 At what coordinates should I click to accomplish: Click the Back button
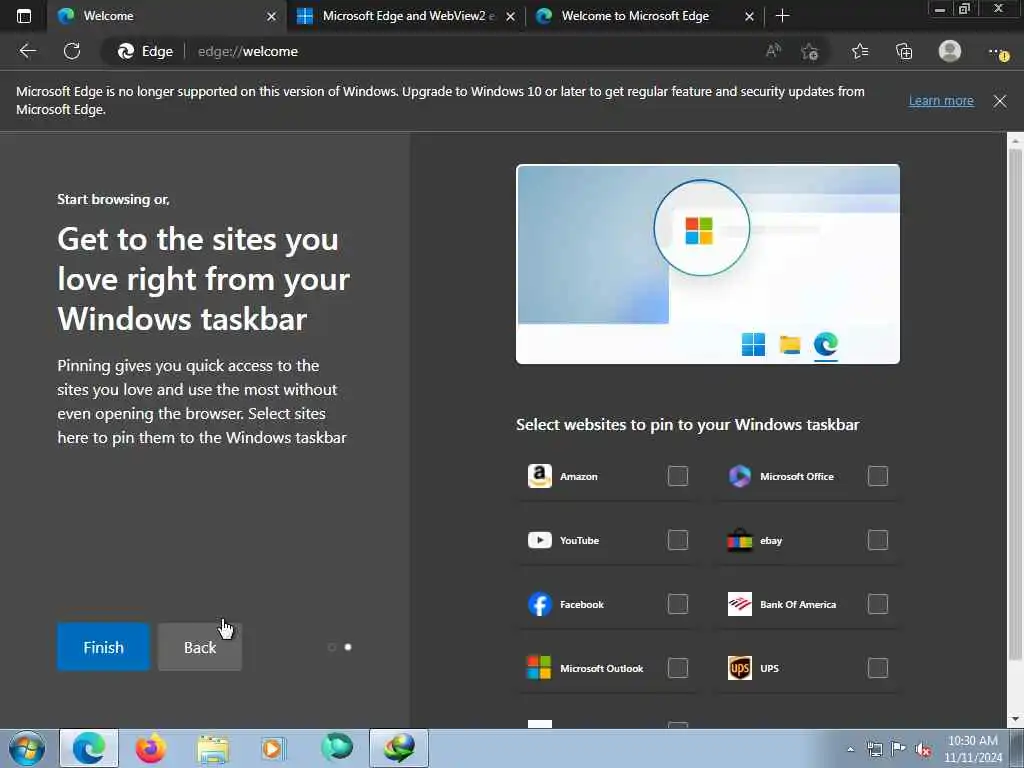click(x=200, y=647)
